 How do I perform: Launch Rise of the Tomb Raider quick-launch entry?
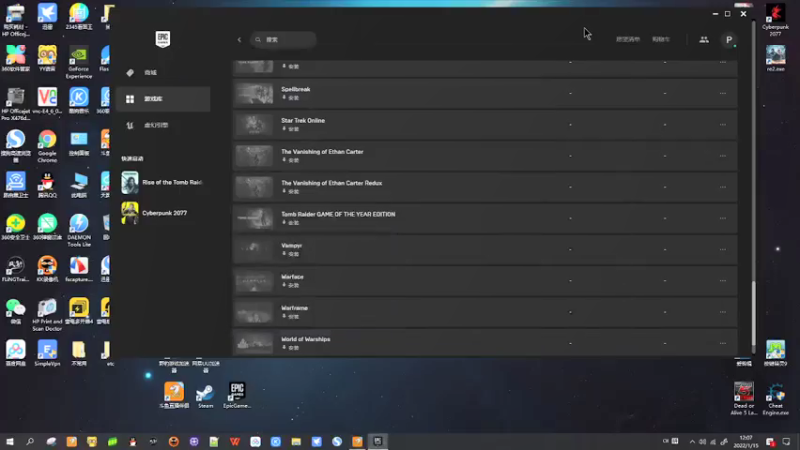coord(163,182)
